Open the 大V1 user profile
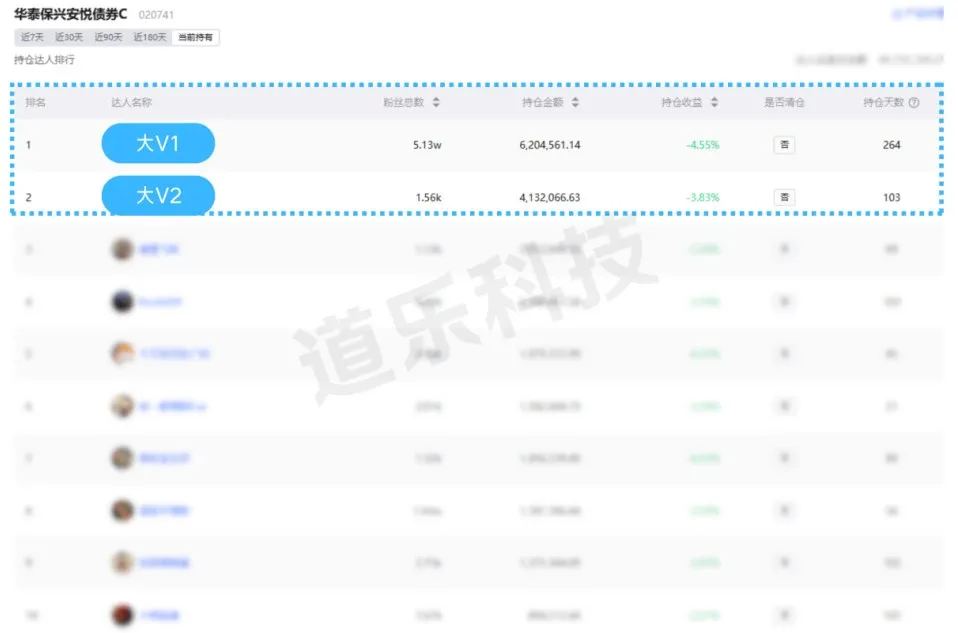This screenshot has height=633, width=958. coord(158,144)
